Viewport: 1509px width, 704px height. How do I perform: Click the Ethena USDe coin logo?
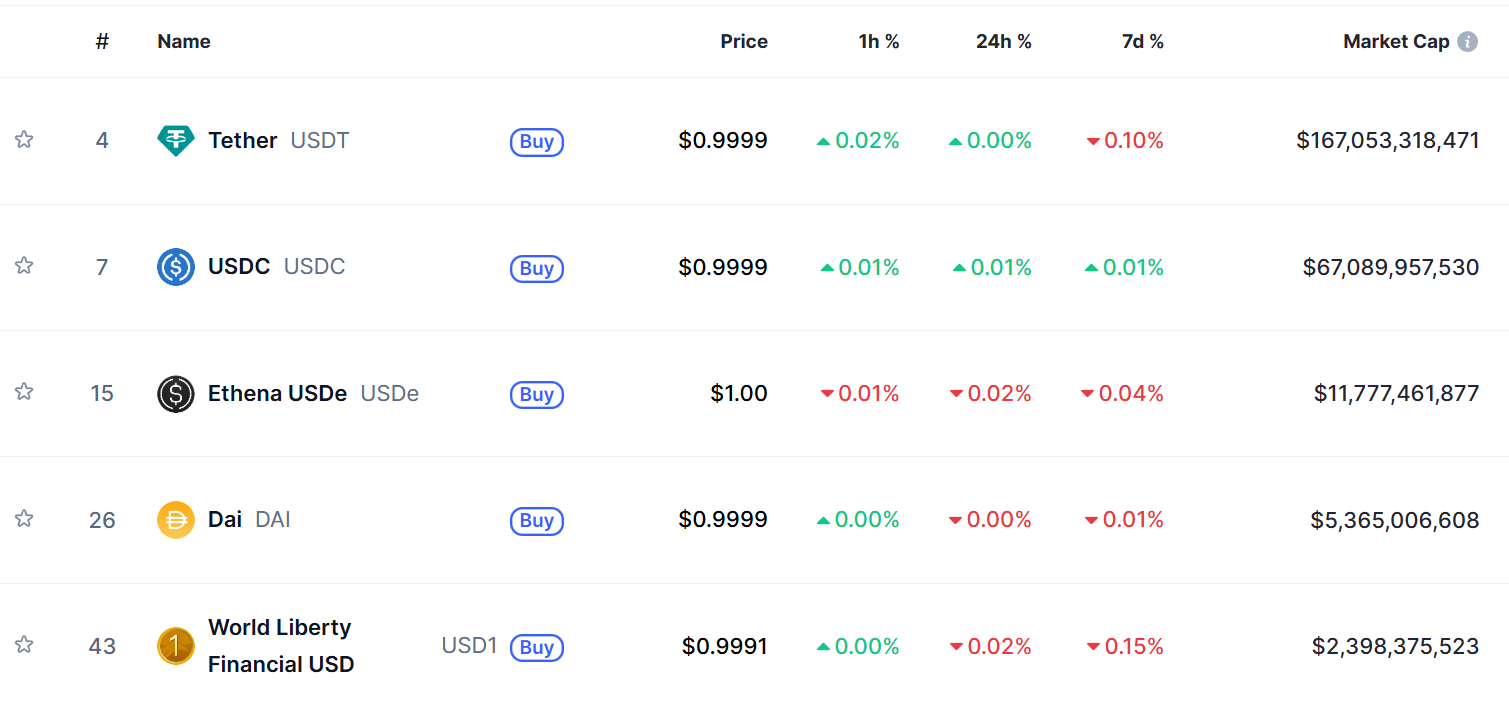click(176, 394)
